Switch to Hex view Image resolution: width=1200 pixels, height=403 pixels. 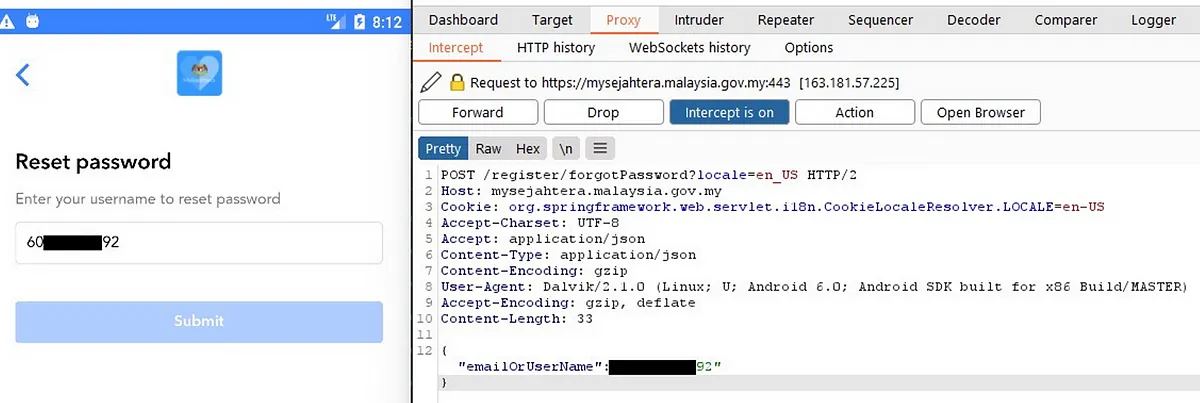528,148
